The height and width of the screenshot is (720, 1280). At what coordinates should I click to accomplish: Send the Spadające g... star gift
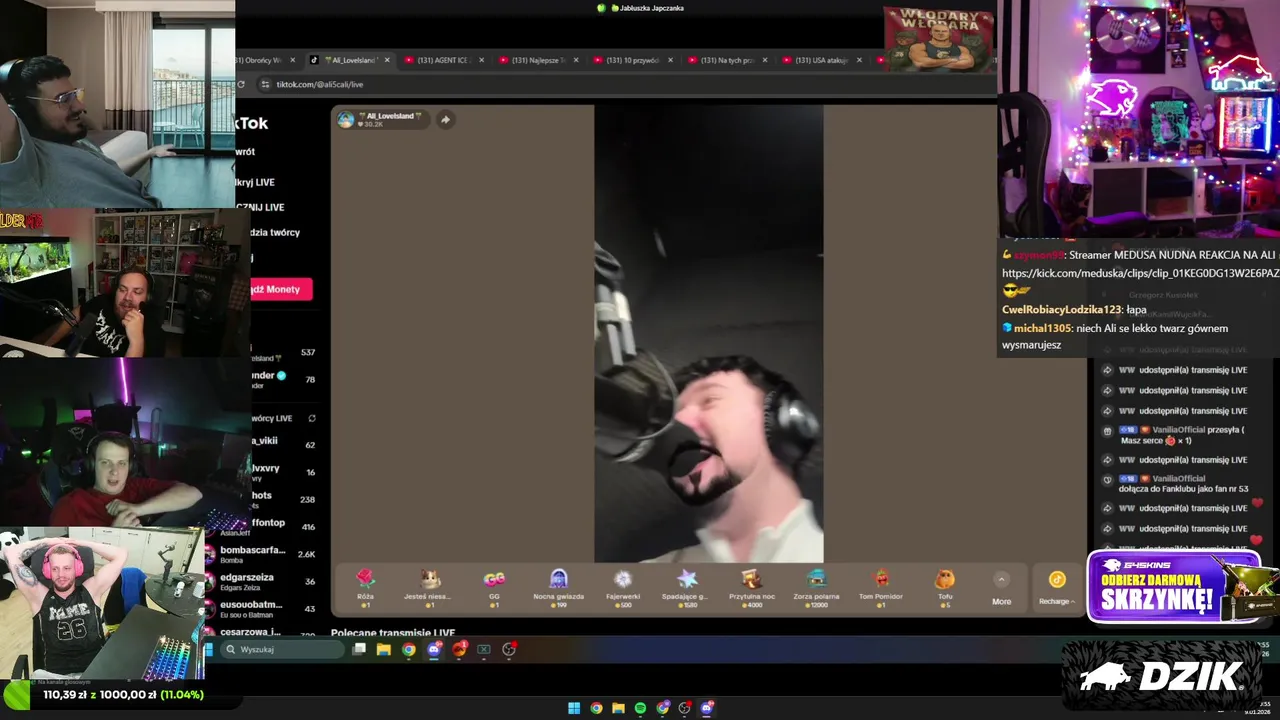[686, 587]
